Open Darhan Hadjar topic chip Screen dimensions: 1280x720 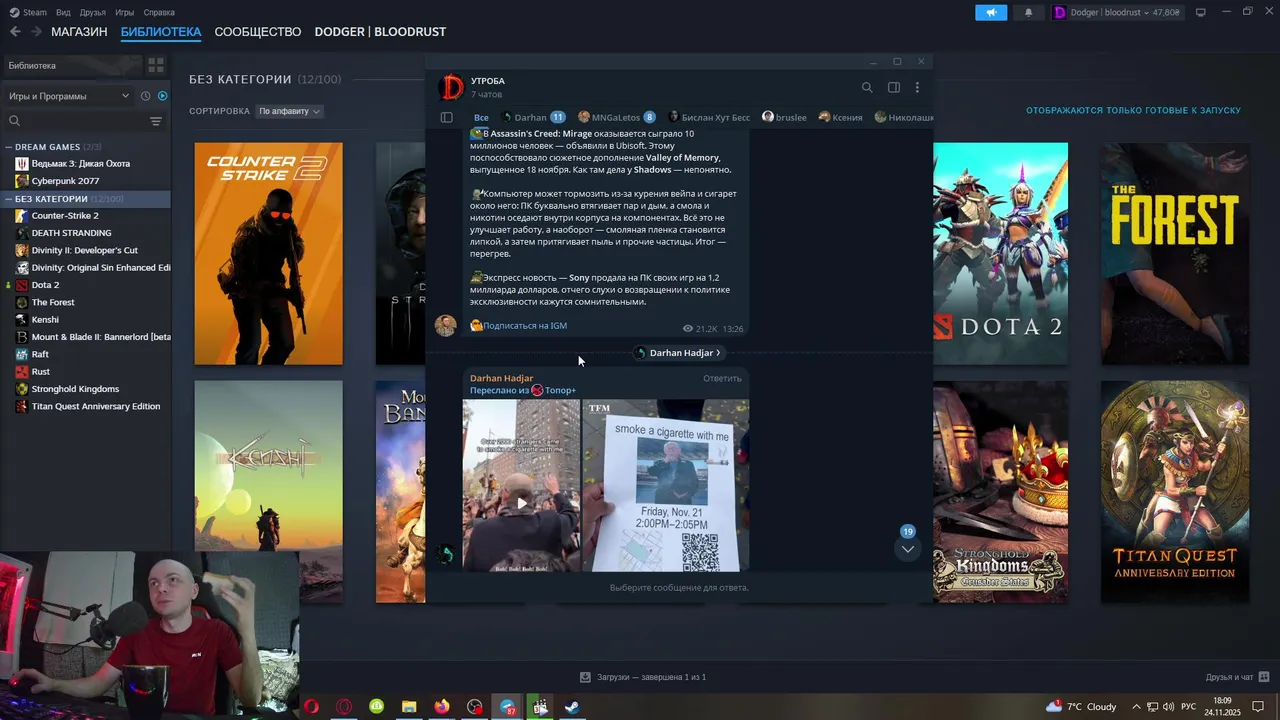679,353
